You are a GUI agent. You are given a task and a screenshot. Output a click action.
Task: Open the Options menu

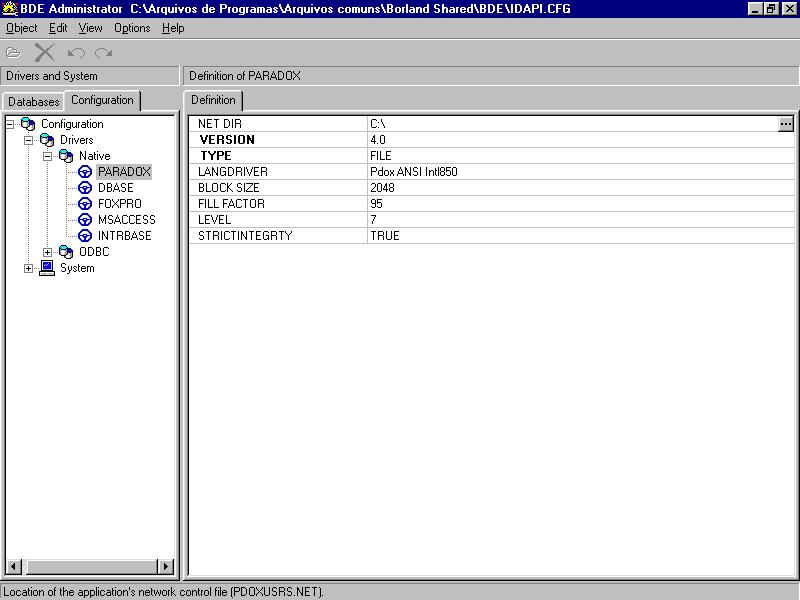point(132,28)
